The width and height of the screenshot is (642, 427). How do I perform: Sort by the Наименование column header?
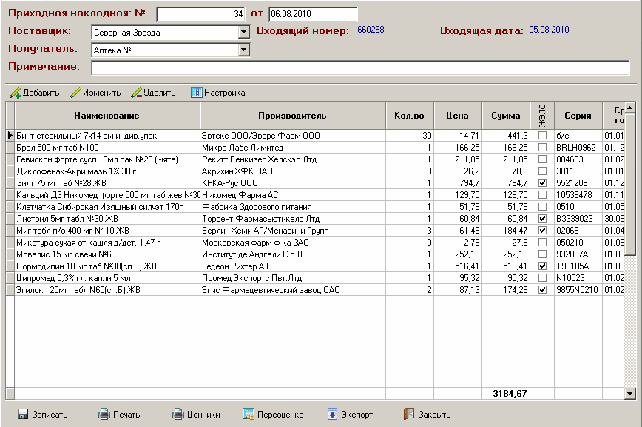pyautogui.click(x=107, y=116)
